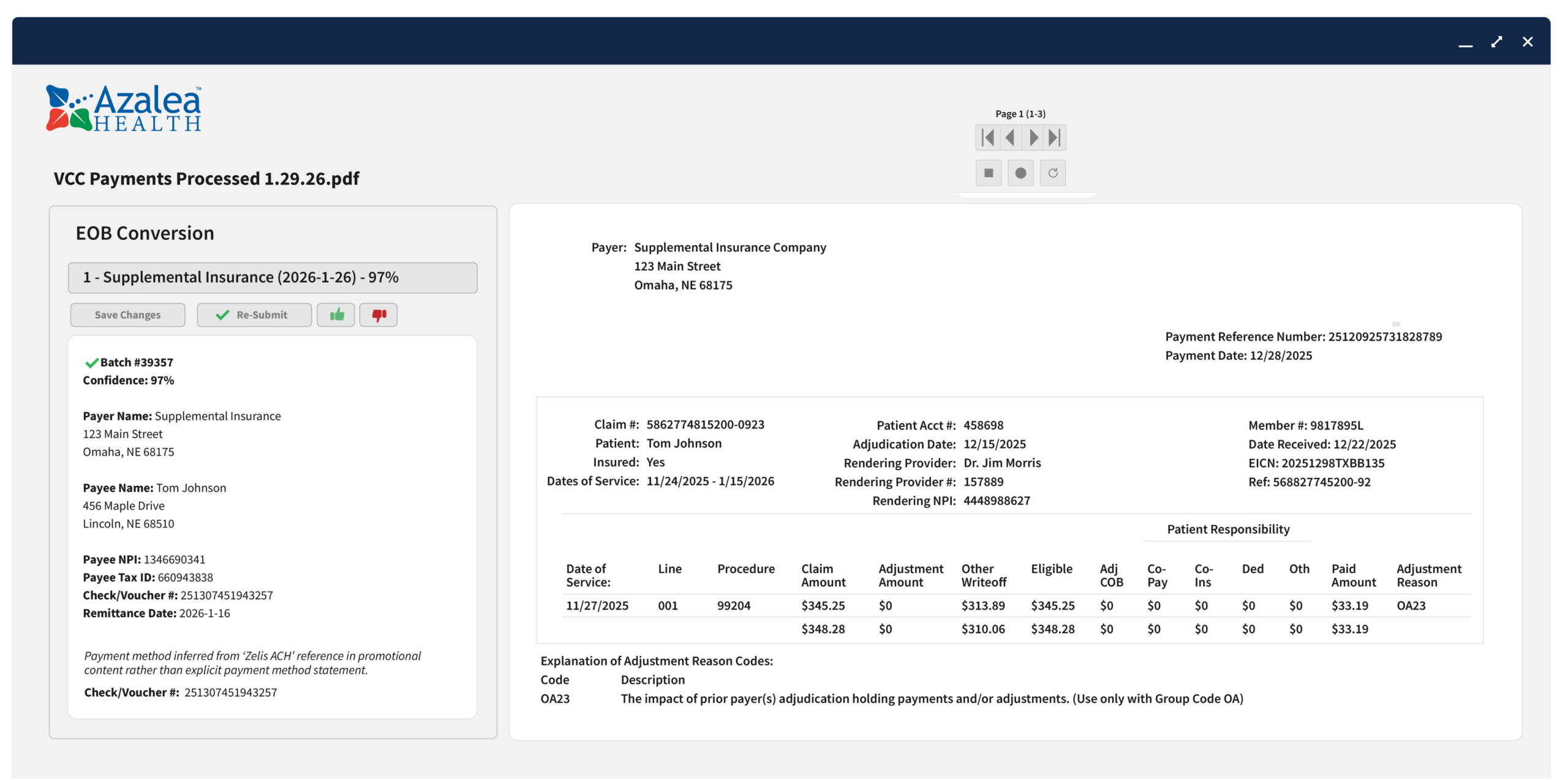The width and height of the screenshot is (1568, 780).
Task: Jump to the last page
Action: click(1054, 137)
